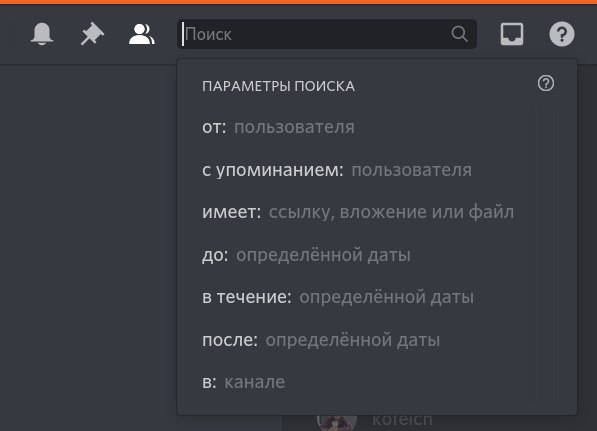The height and width of the screenshot is (431, 597).
Task: Select 'в течение: определённой даты' option
Action: point(377,297)
